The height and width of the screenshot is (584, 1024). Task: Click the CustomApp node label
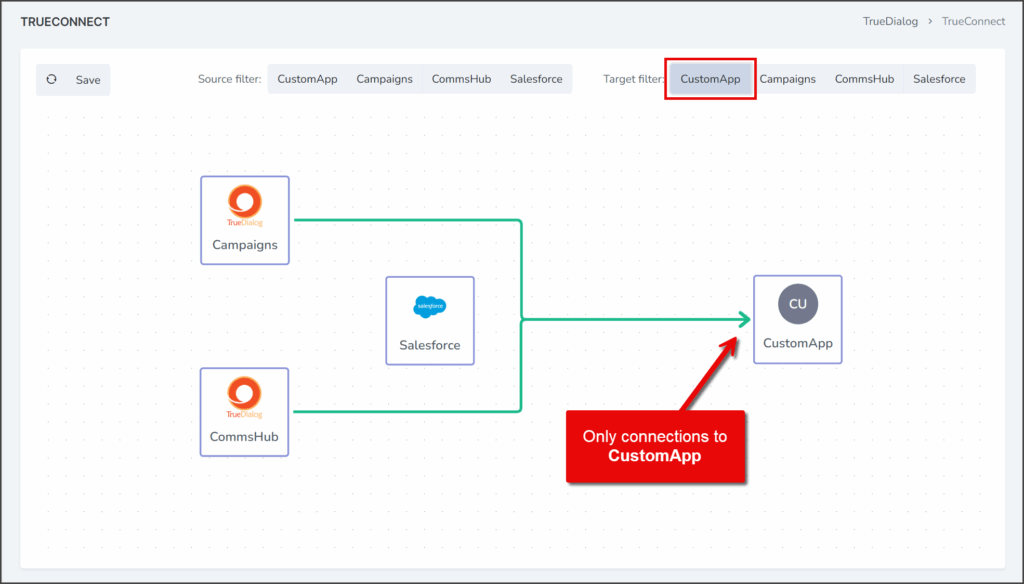tap(797, 343)
